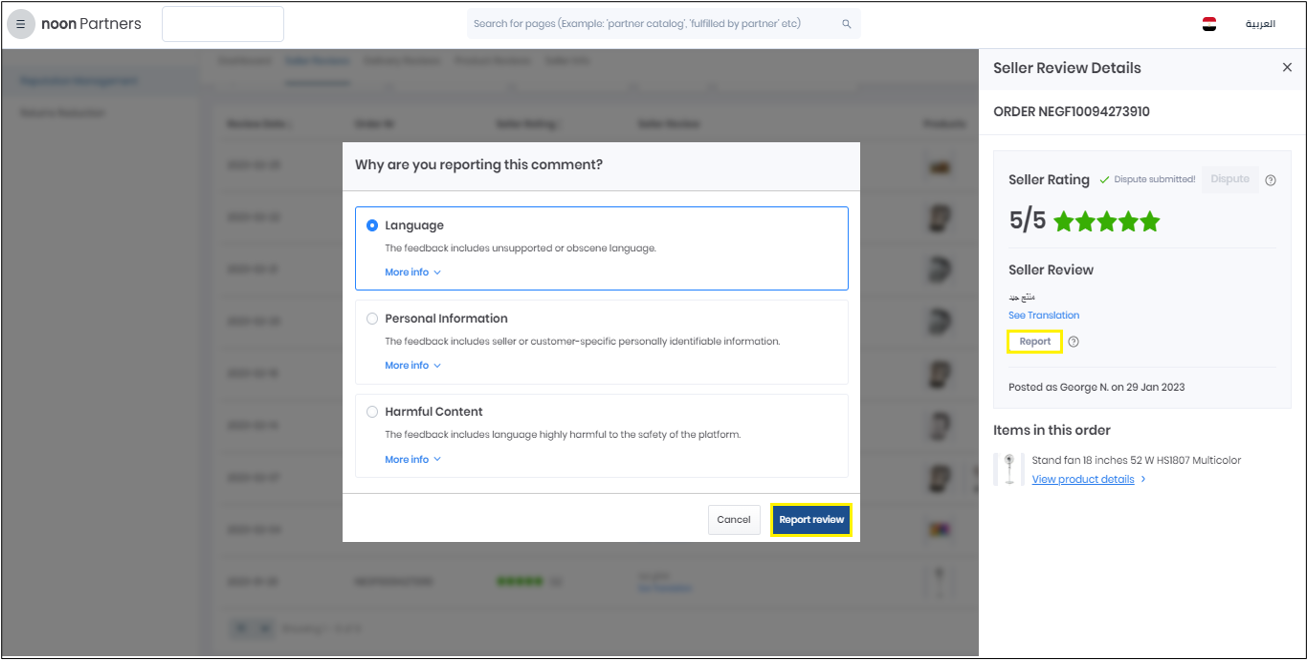Click the search magnifier icon
This screenshot has height=661, width=1309.
(x=846, y=24)
